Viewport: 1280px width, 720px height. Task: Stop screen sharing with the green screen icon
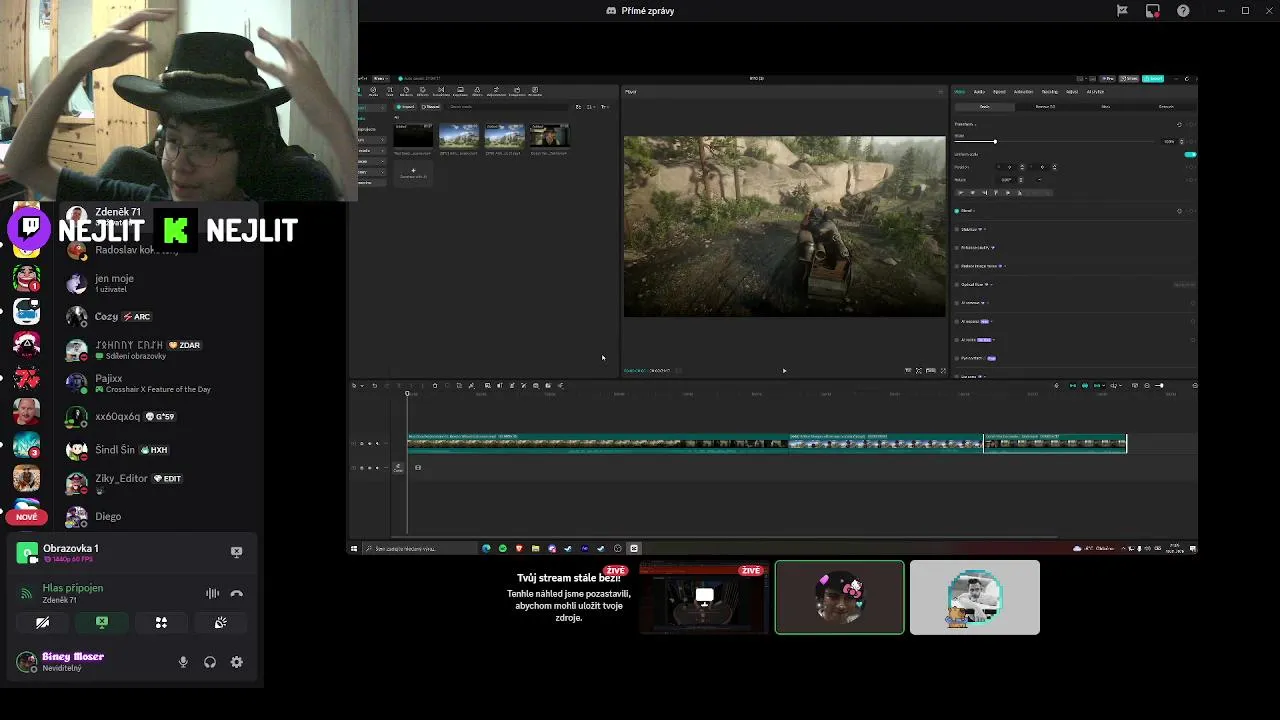[101, 622]
